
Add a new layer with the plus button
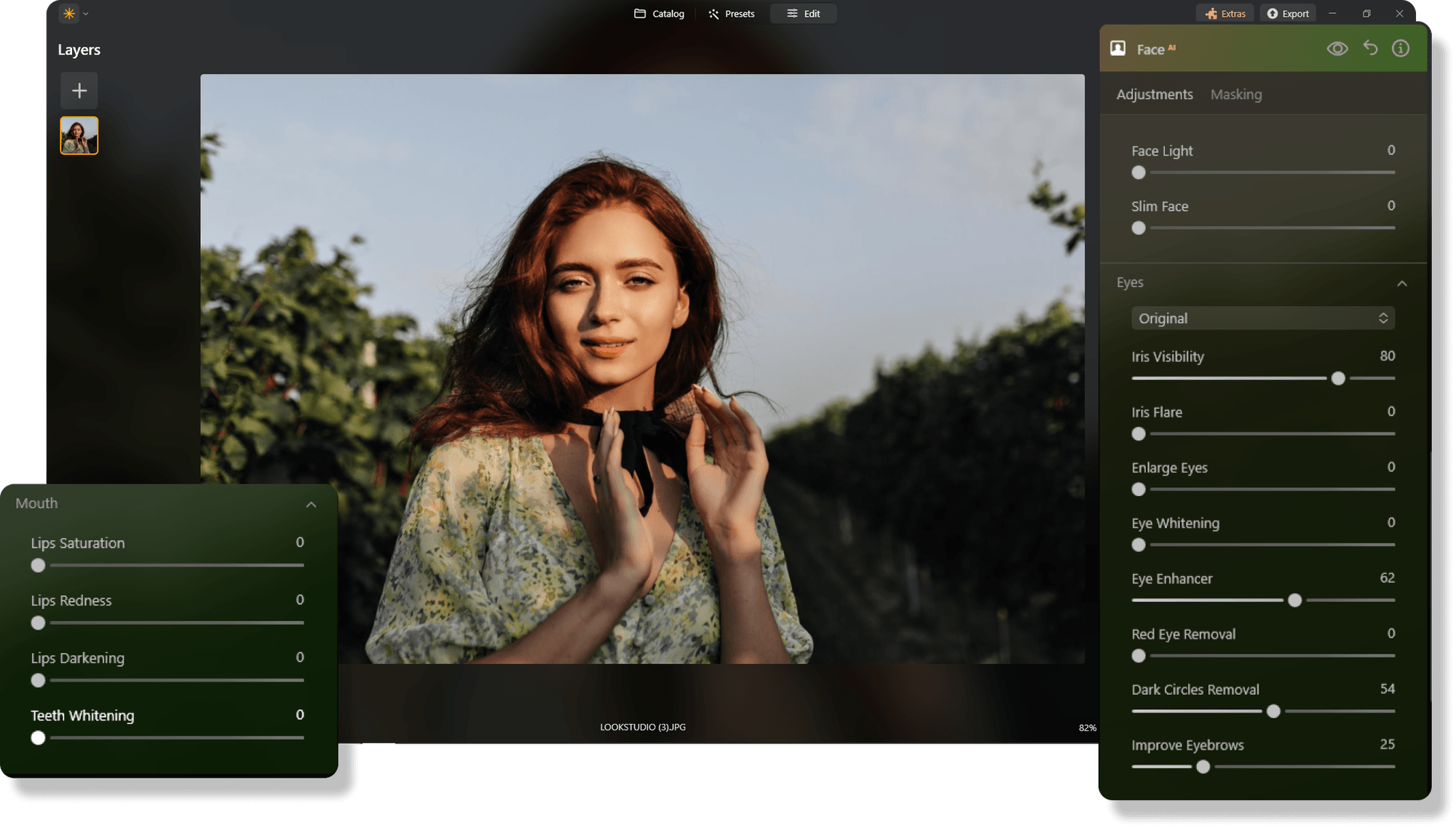point(79,90)
